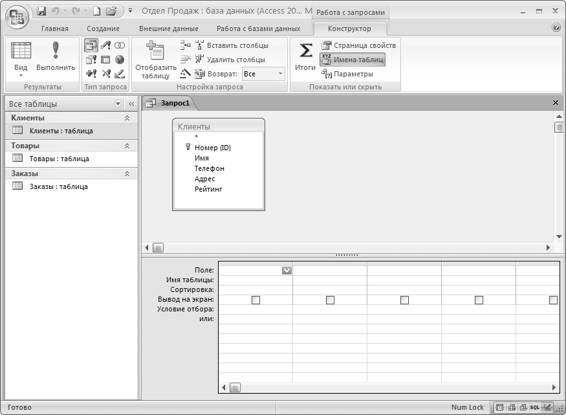Toggle Страница свойств property sheet
The image size is (566, 415).
[358, 45]
